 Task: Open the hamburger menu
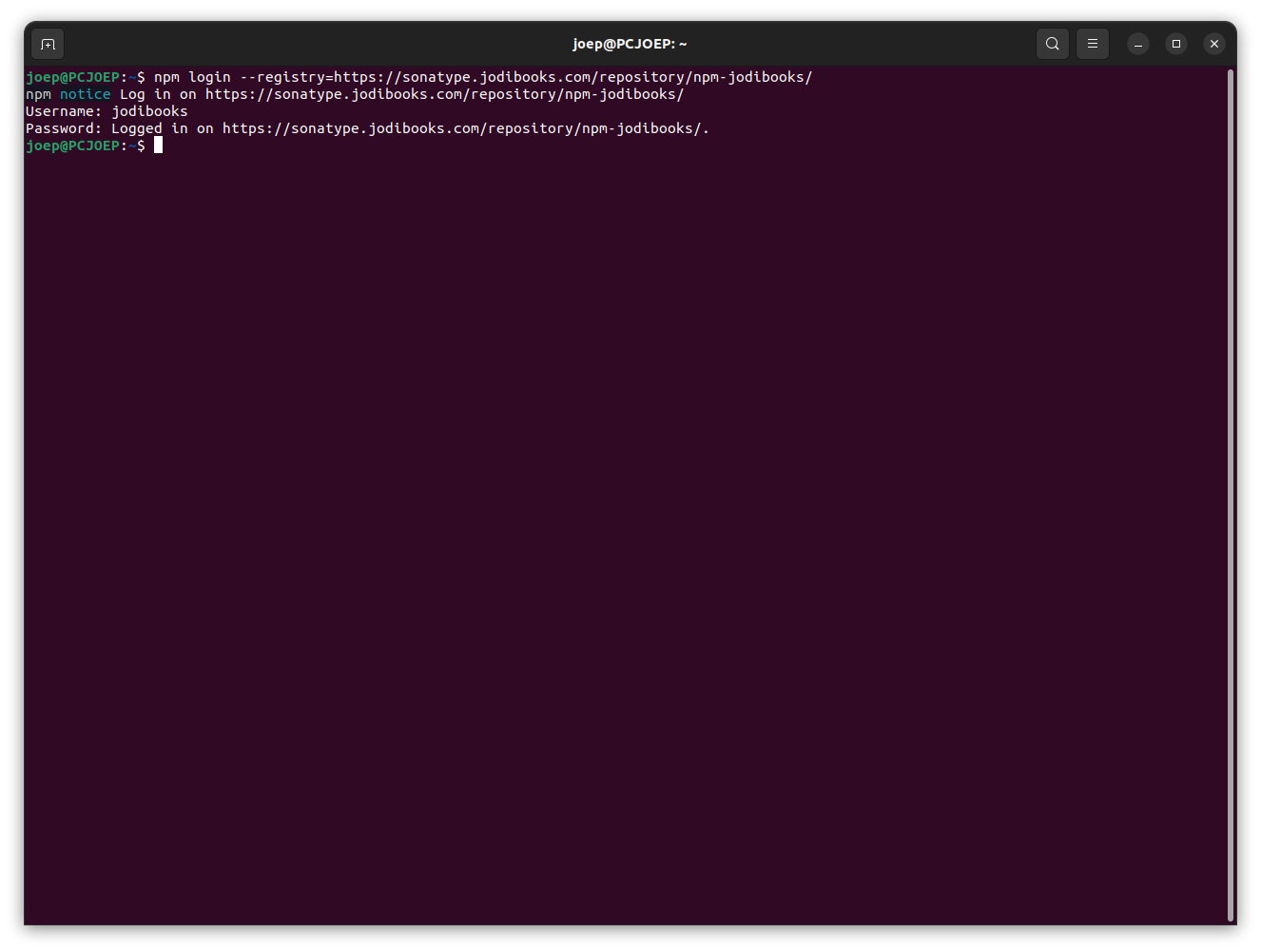tap(1093, 44)
